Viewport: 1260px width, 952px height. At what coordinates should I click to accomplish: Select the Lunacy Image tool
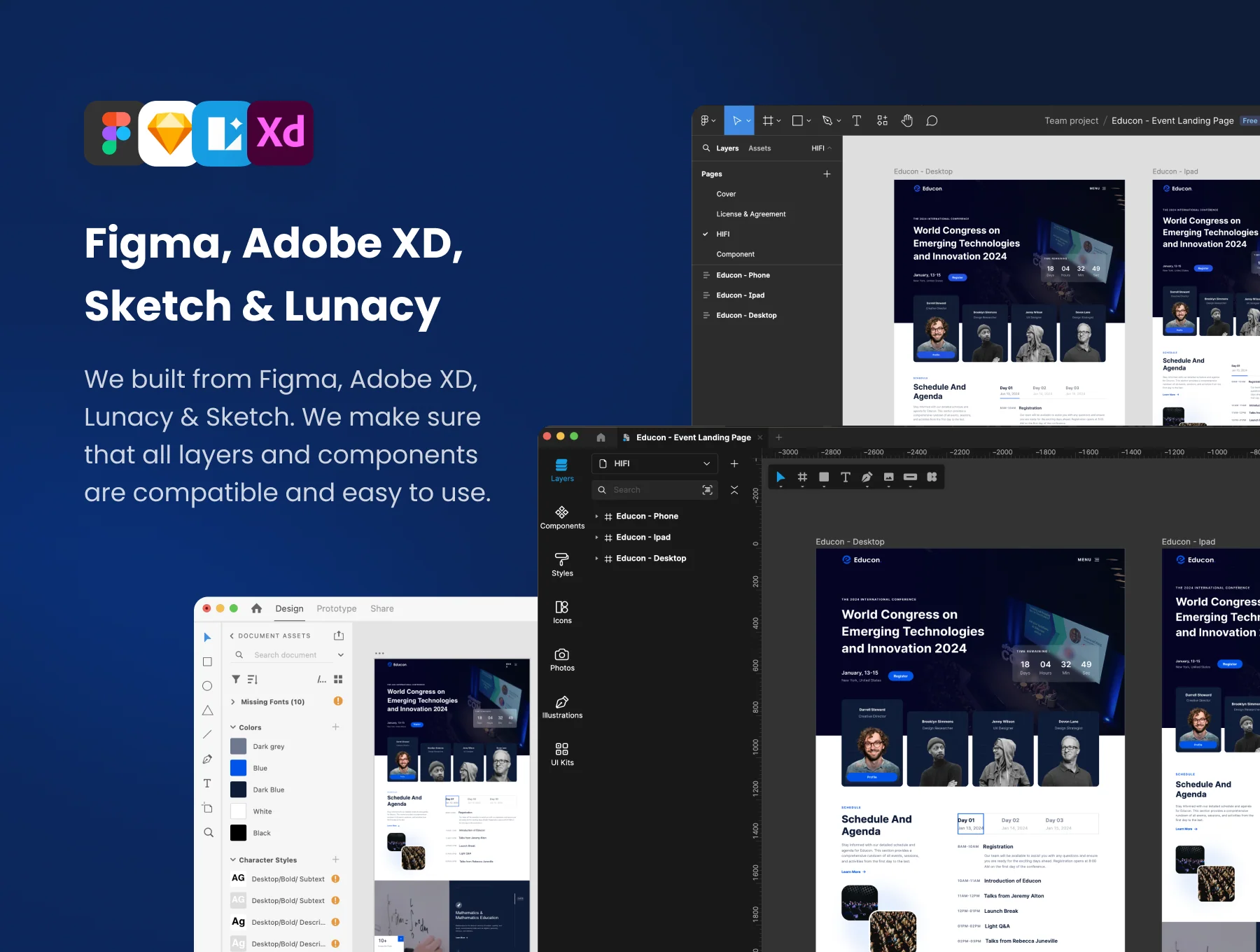(888, 477)
